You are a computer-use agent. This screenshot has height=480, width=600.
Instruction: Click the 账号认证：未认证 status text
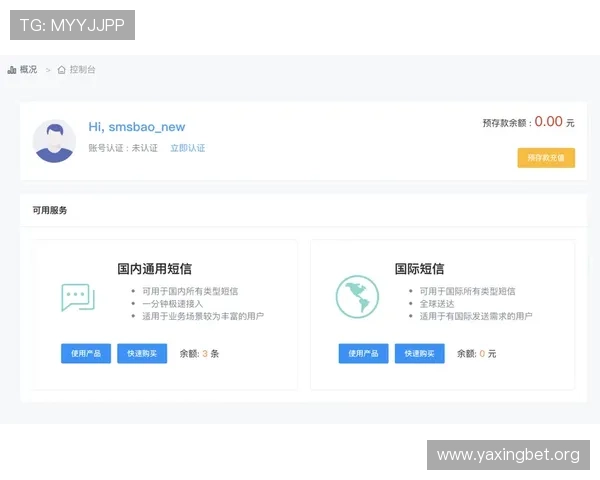[123, 148]
